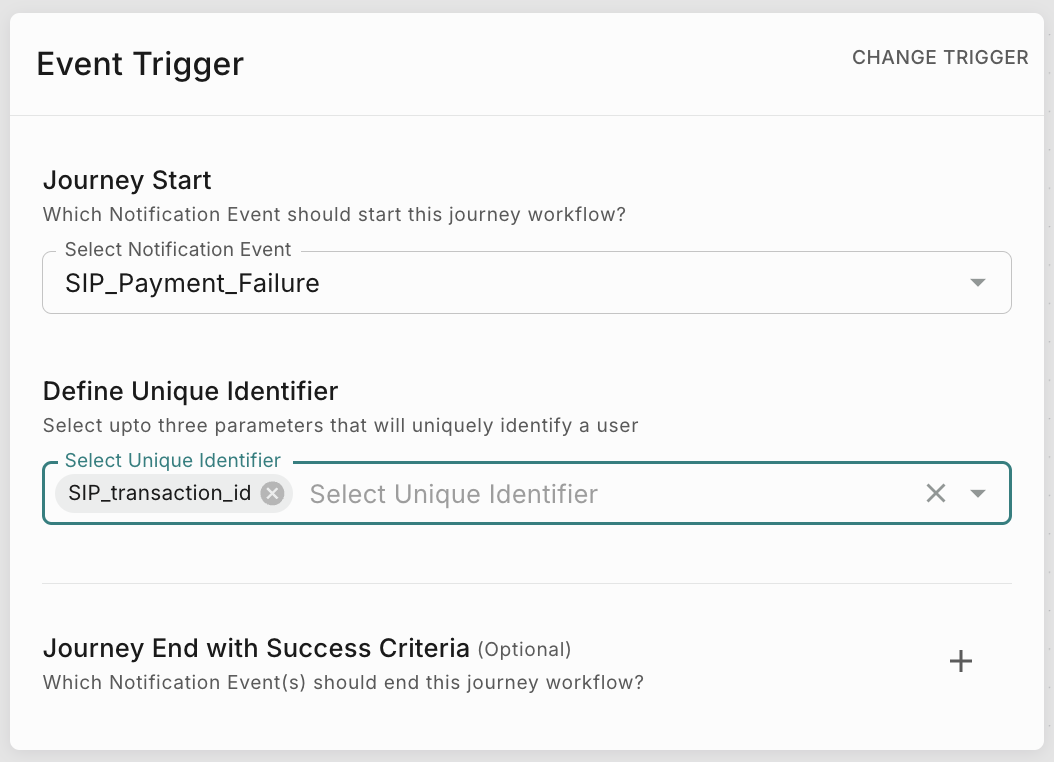Click the teal Select Unique Identifier label
Image resolution: width=1054 pixels, height=762 pixels.
[x=172, y=460]
